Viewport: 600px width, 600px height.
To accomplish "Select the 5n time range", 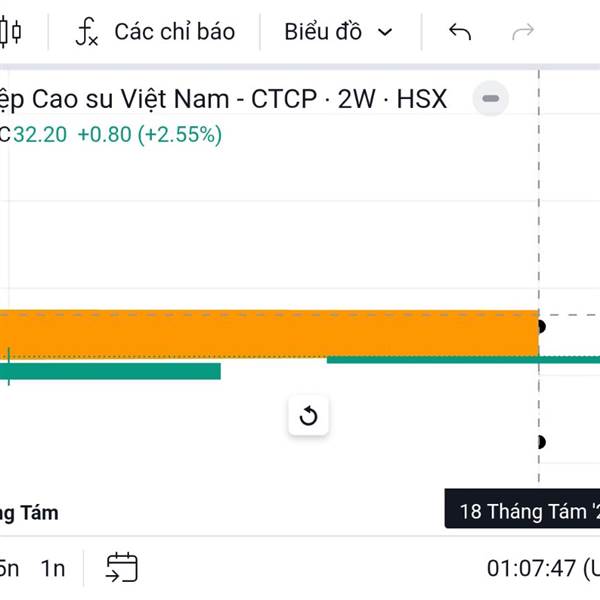I will [x=9, y=569].
